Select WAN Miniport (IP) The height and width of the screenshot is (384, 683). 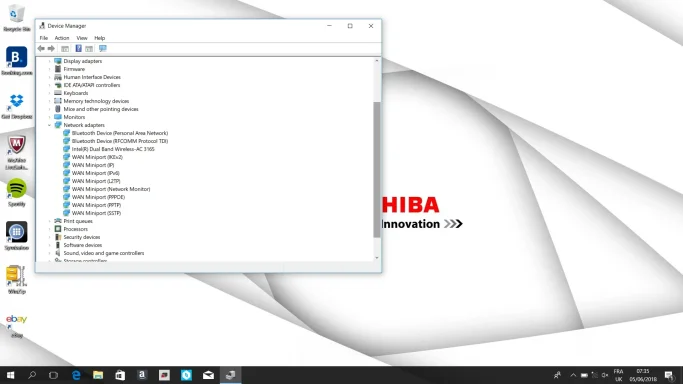click(x=93, y=165)
